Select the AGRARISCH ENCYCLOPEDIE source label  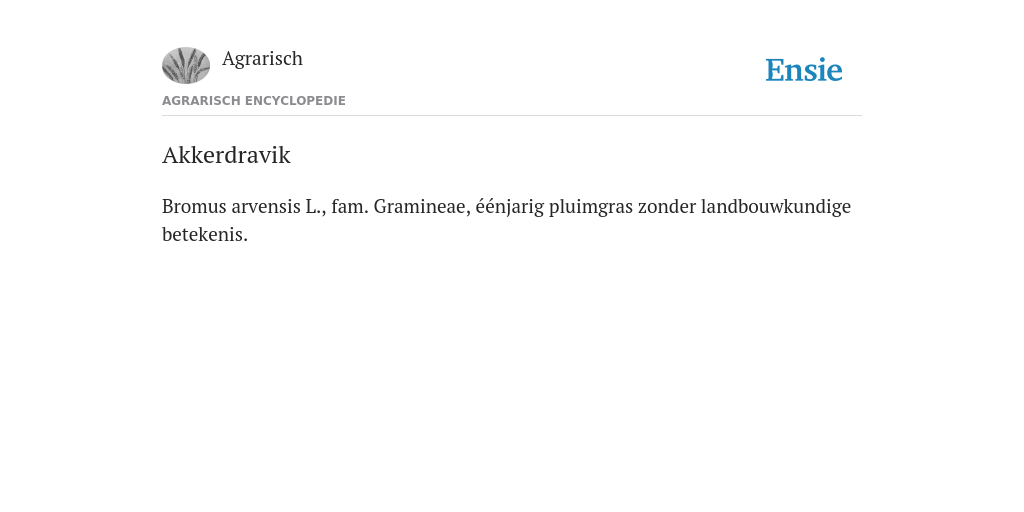coord(253,101)
